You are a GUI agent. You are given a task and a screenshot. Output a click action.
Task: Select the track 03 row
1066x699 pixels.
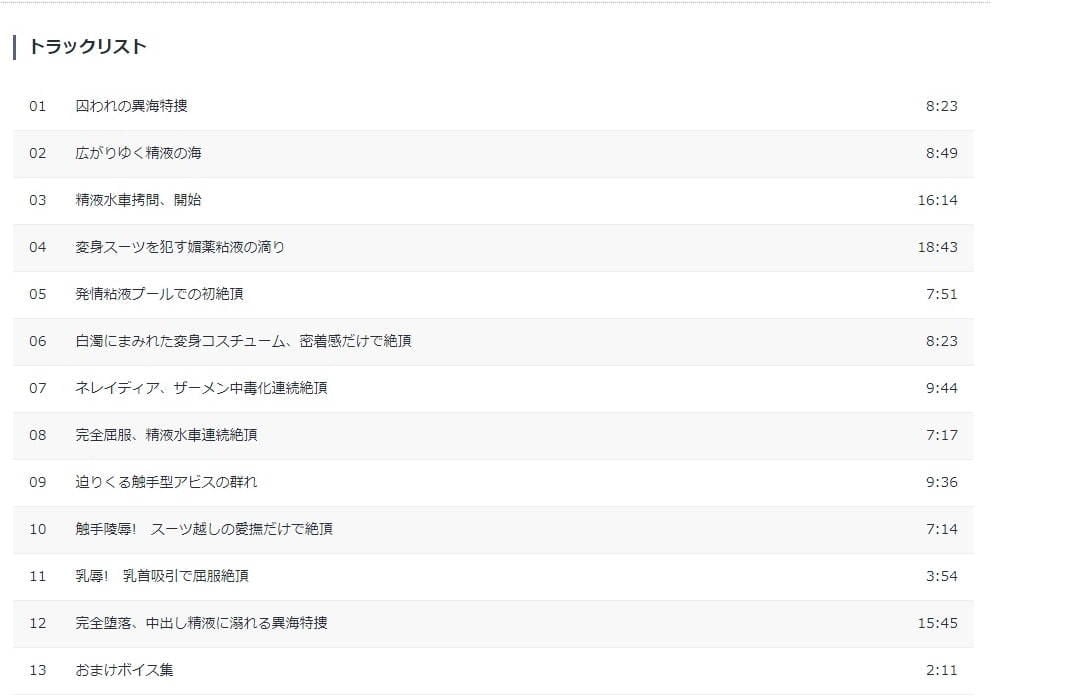(x=138, y=200)
